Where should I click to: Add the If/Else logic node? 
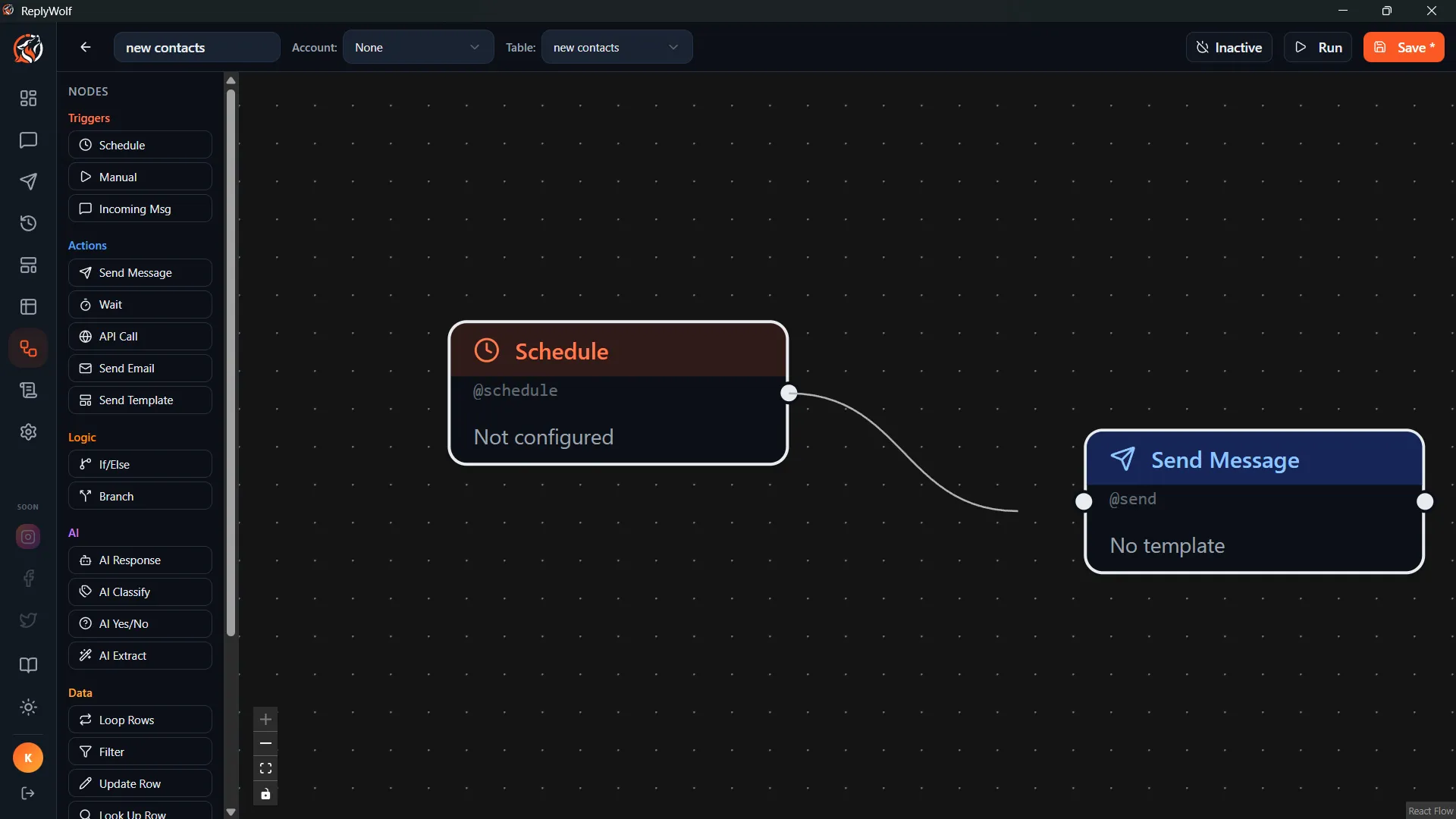tap(140, 464)
